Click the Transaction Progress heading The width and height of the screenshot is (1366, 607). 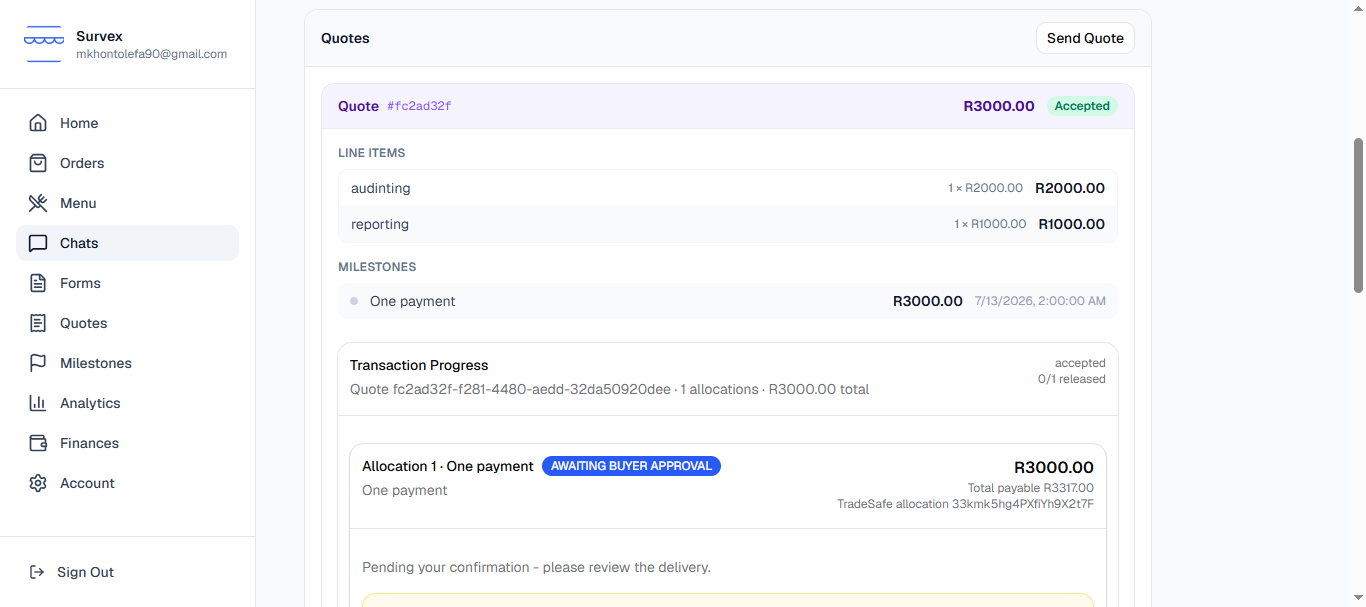(x=419, y=365)
